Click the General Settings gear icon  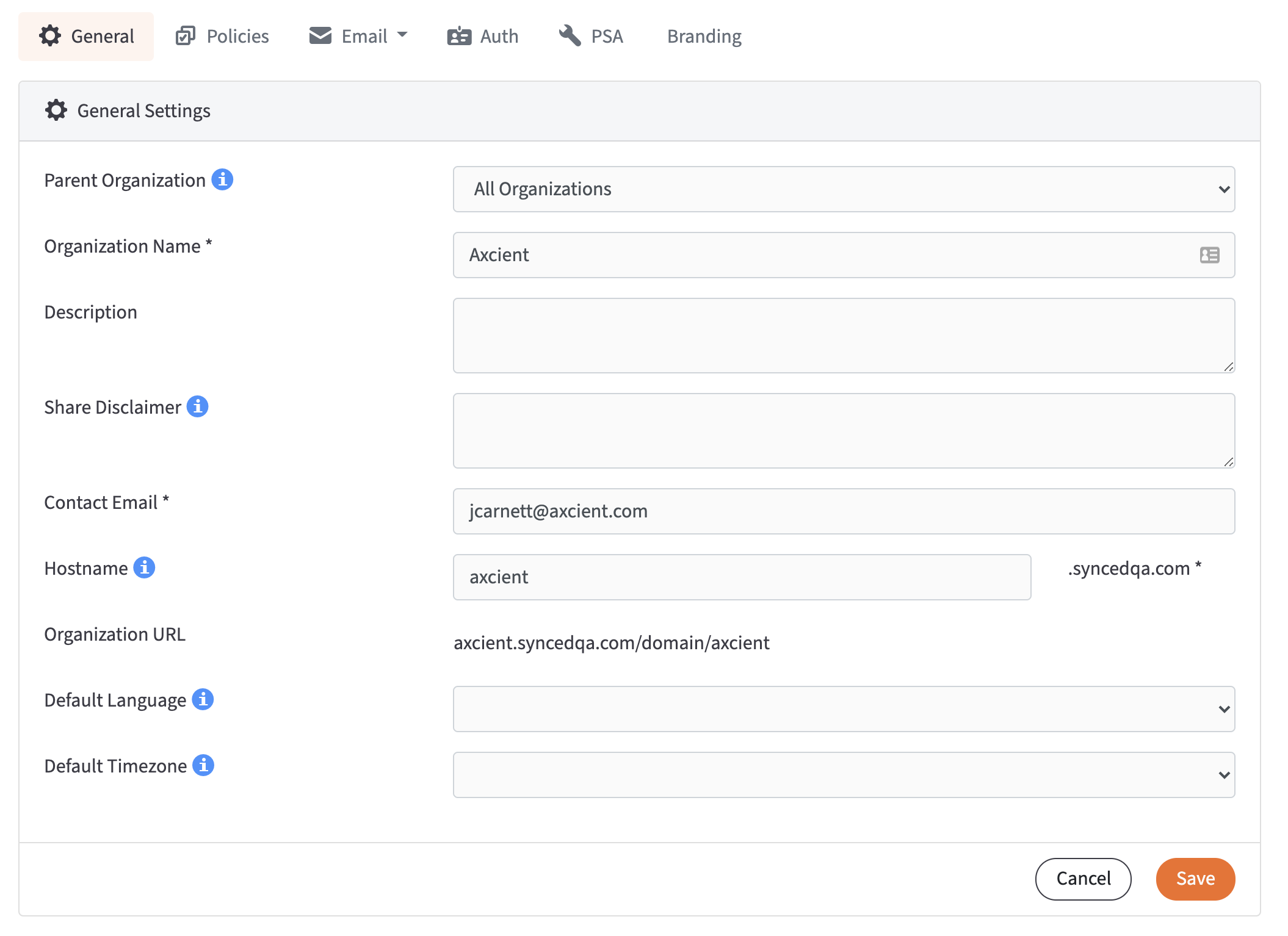tap(56, 110)
